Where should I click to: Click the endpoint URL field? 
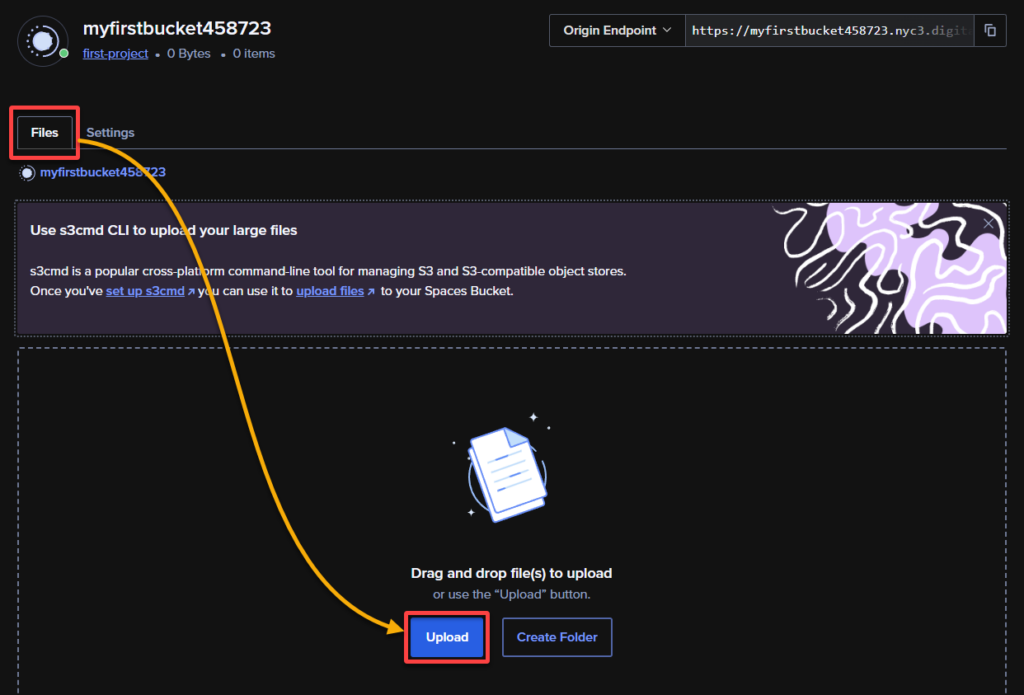coord(829,31)
